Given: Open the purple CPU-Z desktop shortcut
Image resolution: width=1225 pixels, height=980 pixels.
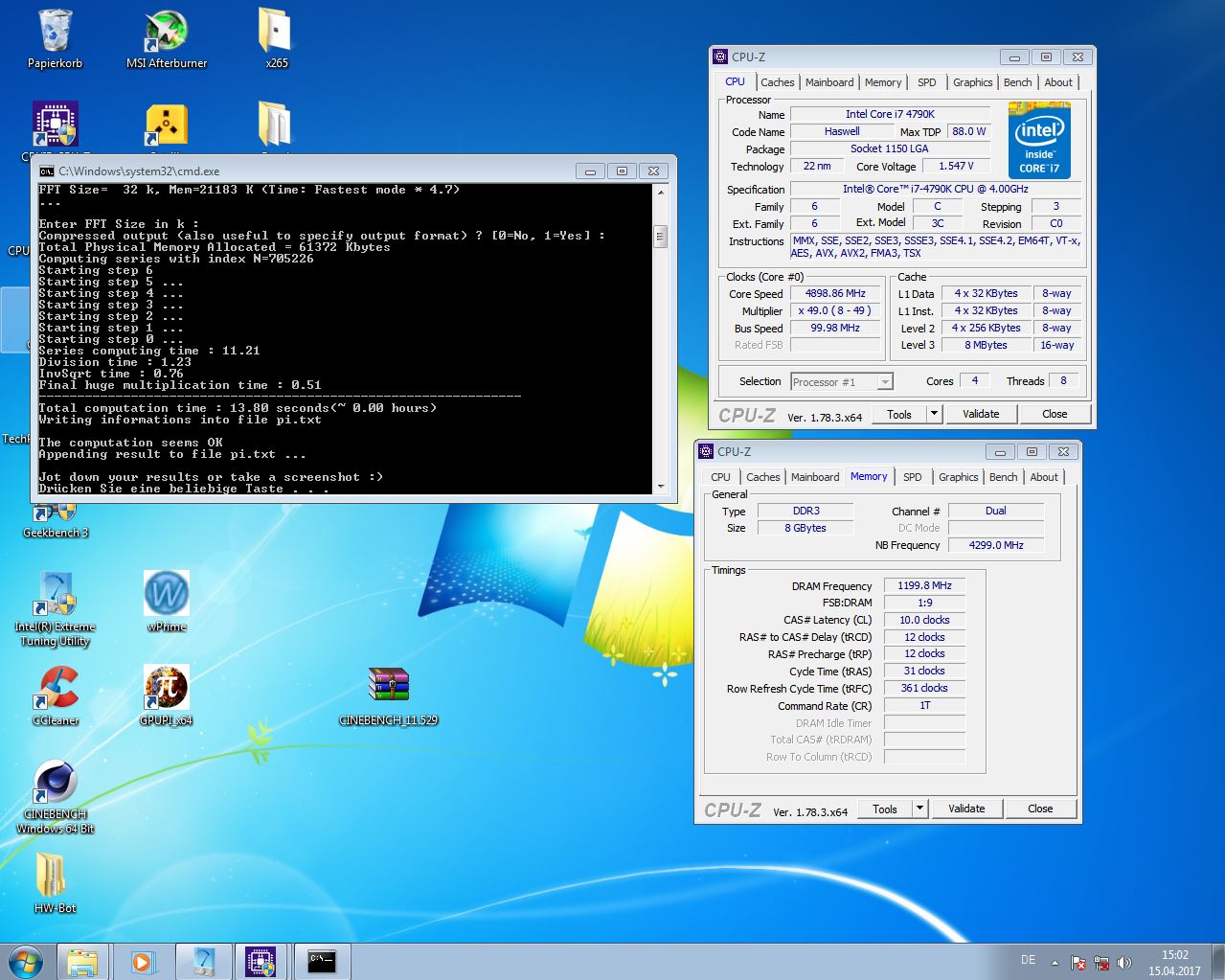Looking at the screenshot, I should coord(55,126).
